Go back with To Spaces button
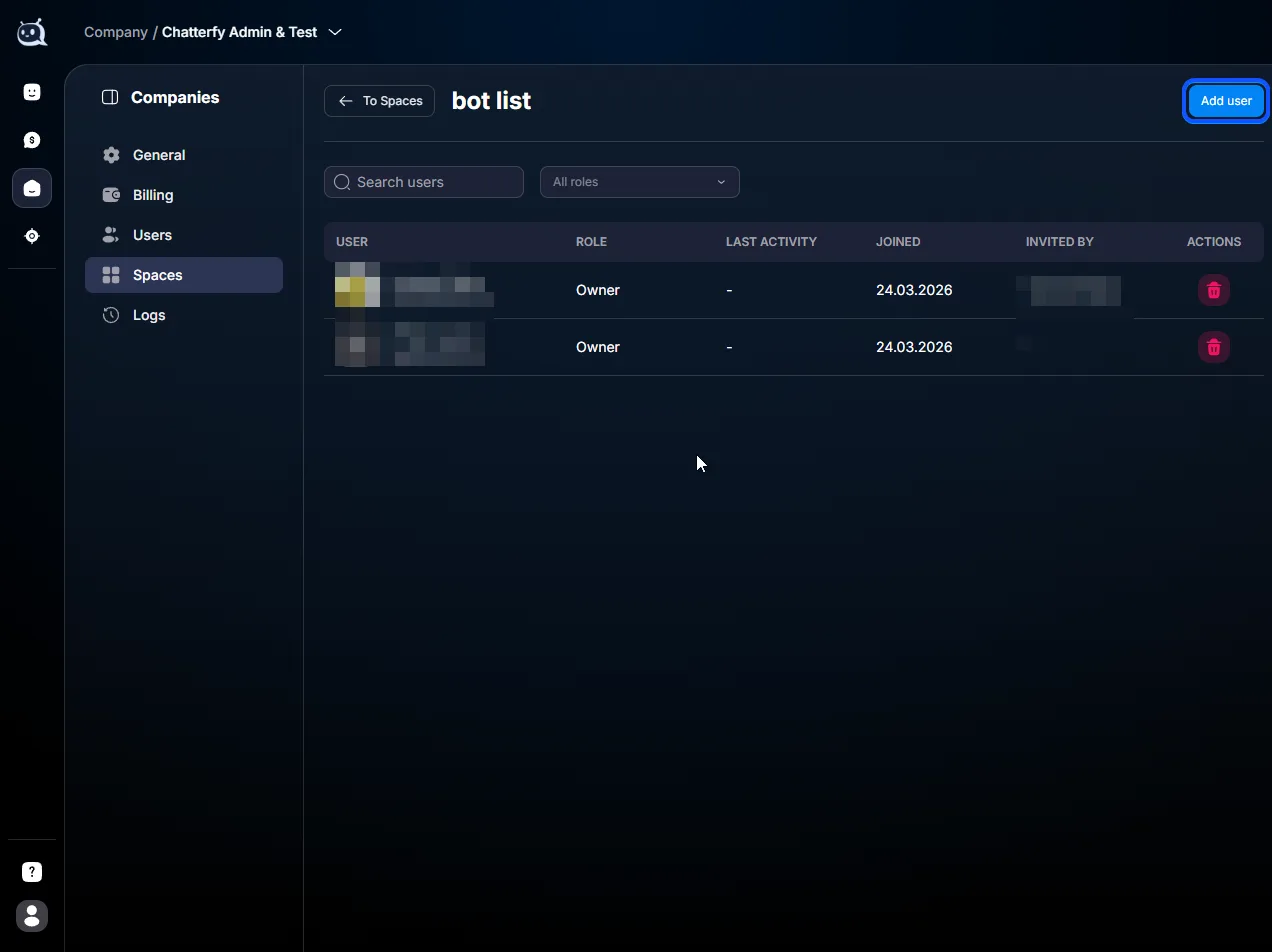The width and height of the screenshot is (1272, 952). coord(379,101)
